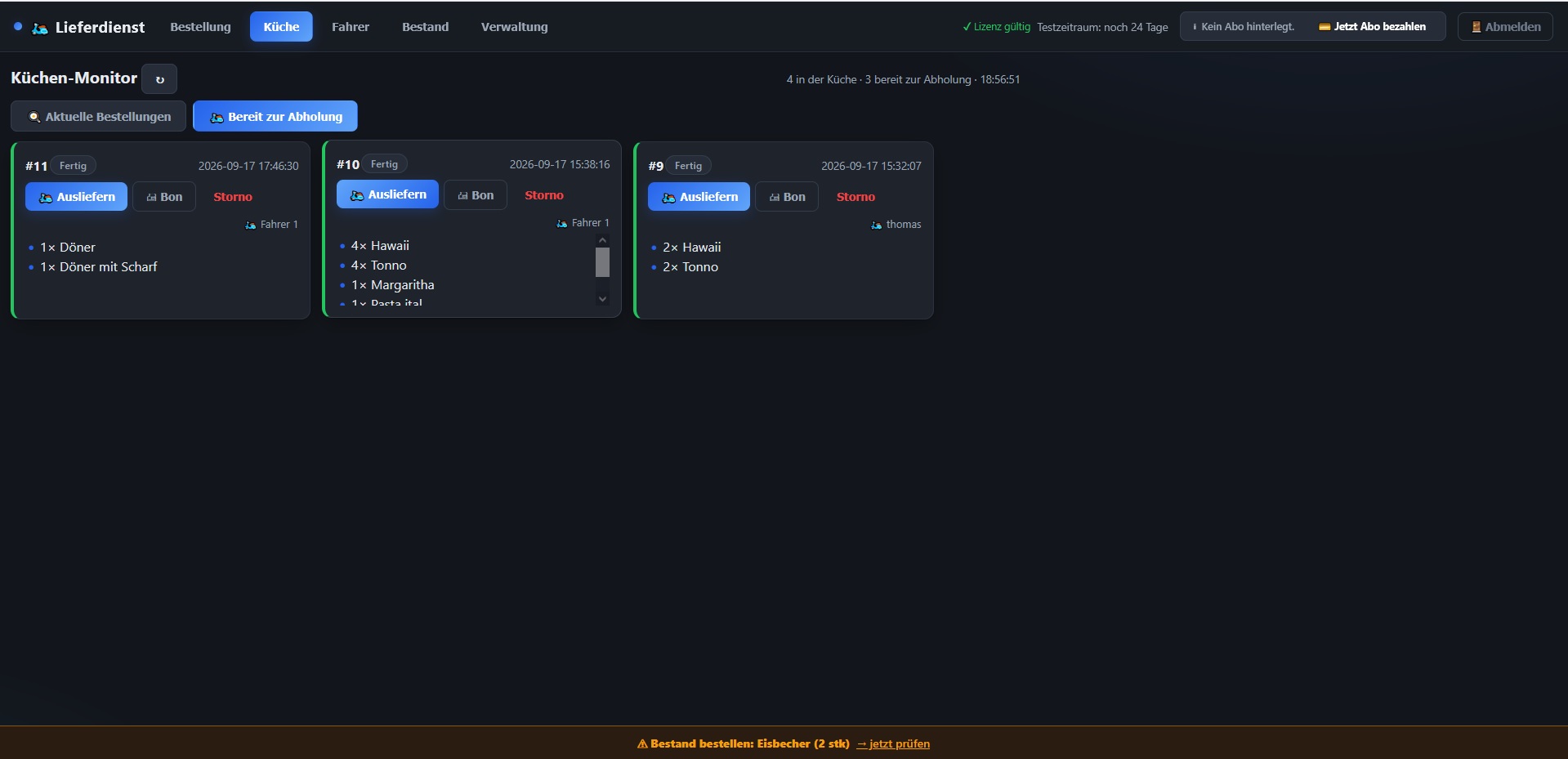The width and height of the screenshot is (1568, 759).
Task: Cancel order #11 with Storno
Action: tap(233, 197)
